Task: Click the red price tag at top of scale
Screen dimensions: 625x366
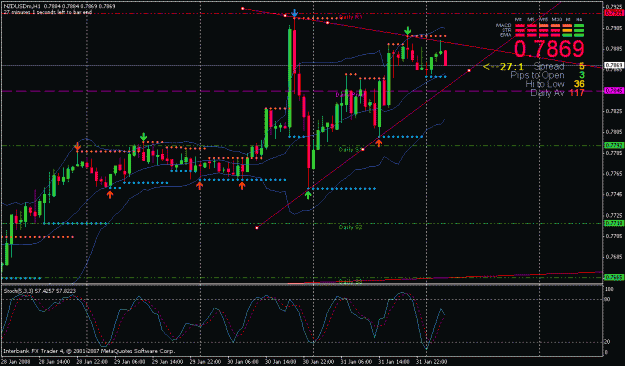Action: [x=613, y=13]
